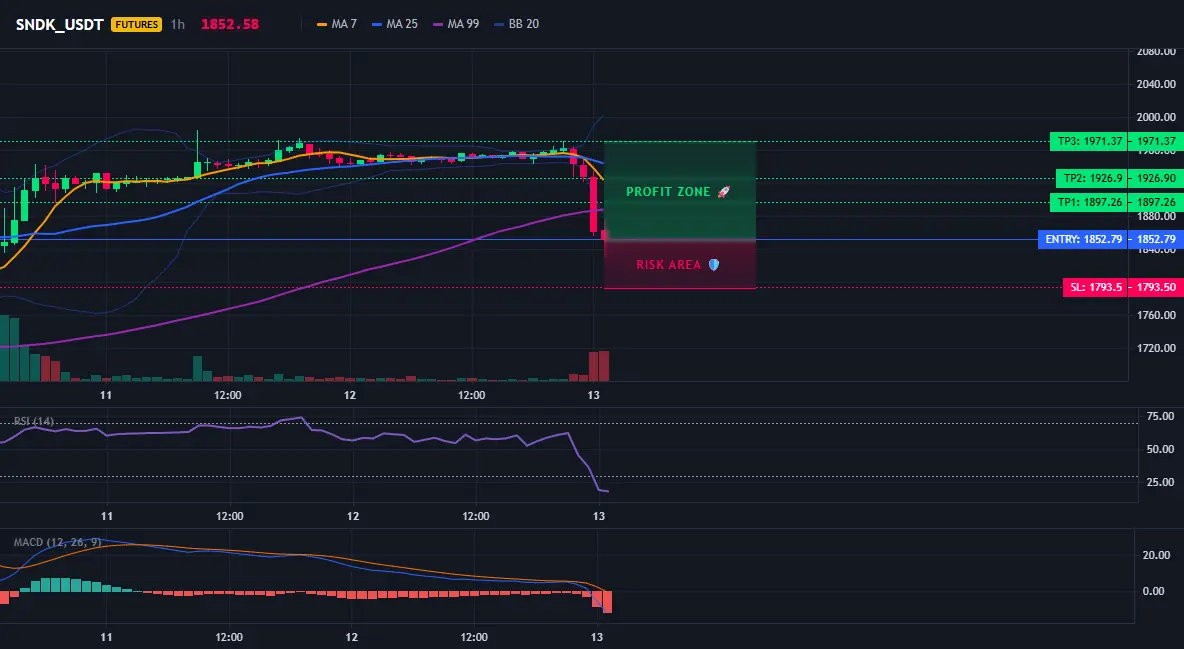Click the shield icon in RISK AREA
This screenshot has height=649, width=1184.
click(714, 265)
